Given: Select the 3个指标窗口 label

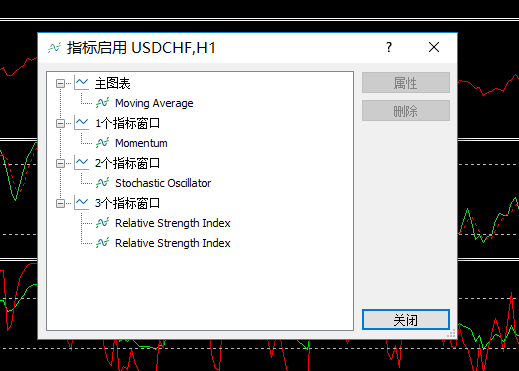Looking at the screenshot, I should coord(127,203).
